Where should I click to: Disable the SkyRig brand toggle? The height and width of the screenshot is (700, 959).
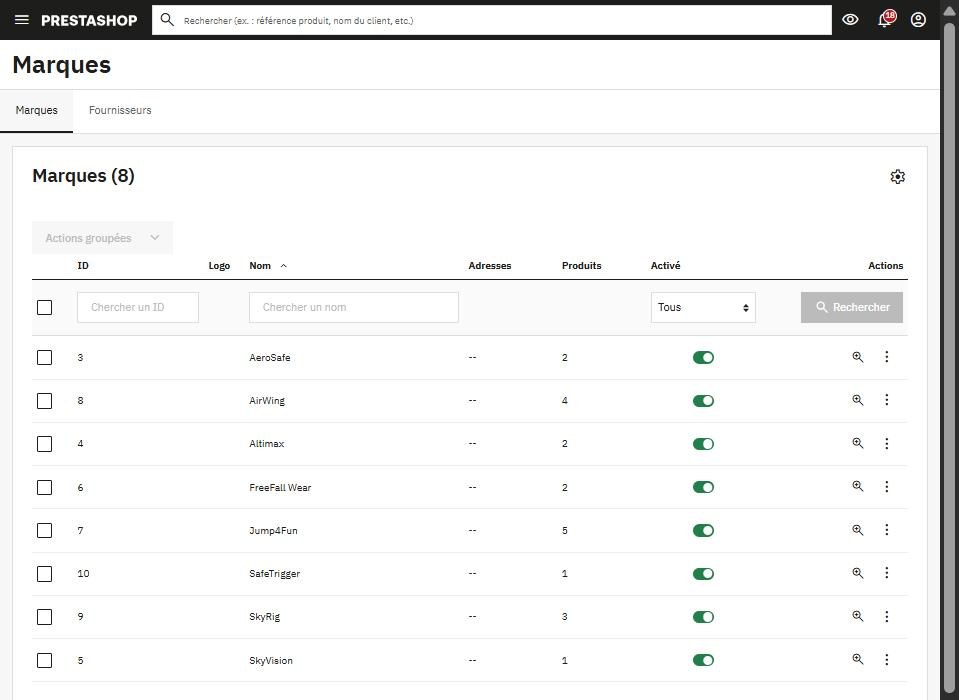coord(703,617)
